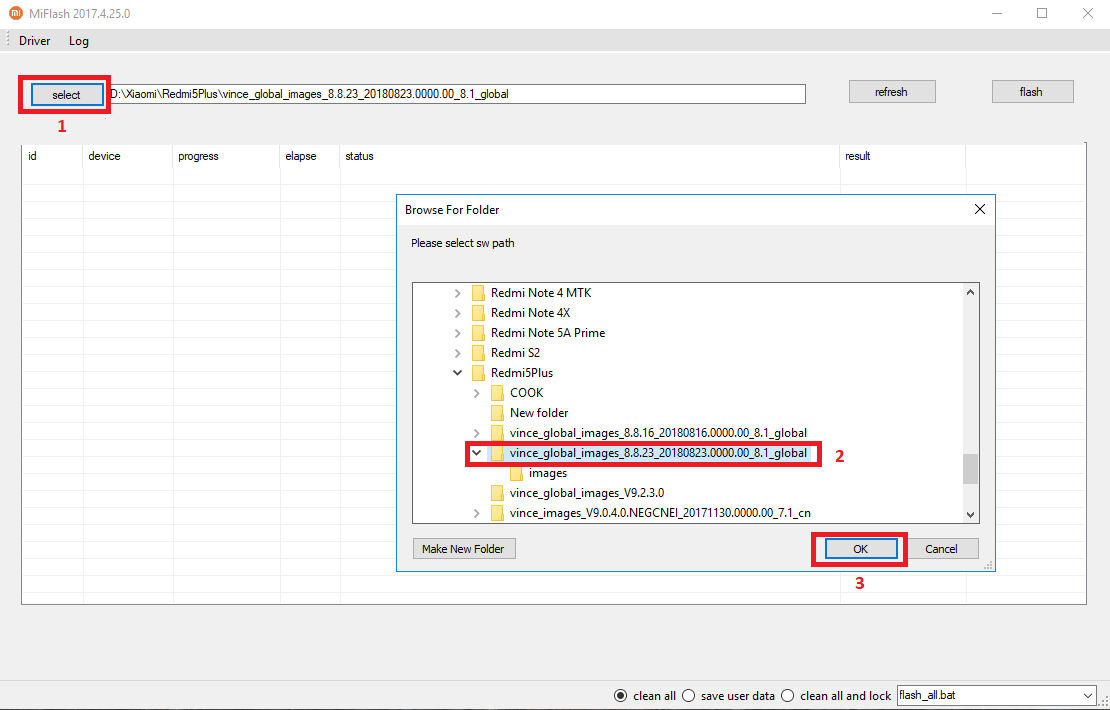The height and width of the screenshot is (710, 1110).
Task: Confirm folder selection with OK
Action: [860, 549]
